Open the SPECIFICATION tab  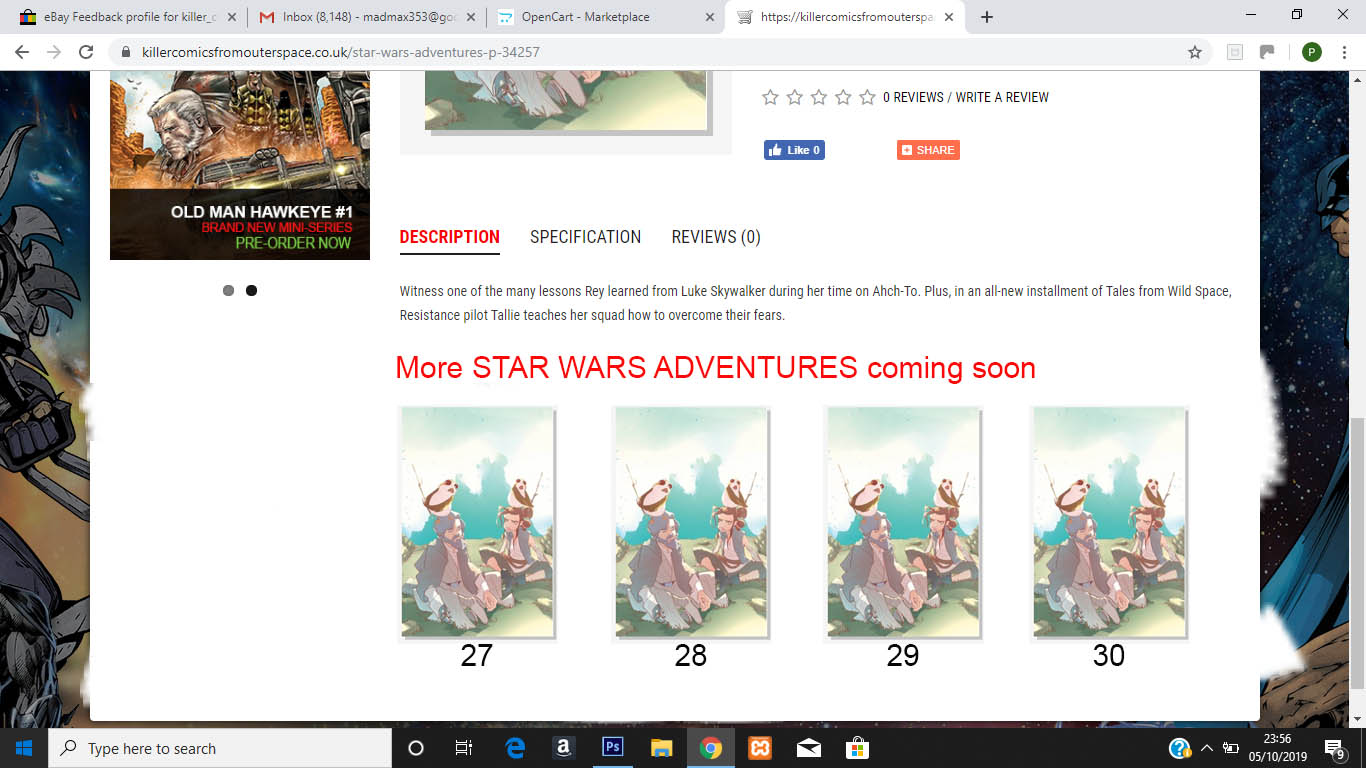pos(585,237)
